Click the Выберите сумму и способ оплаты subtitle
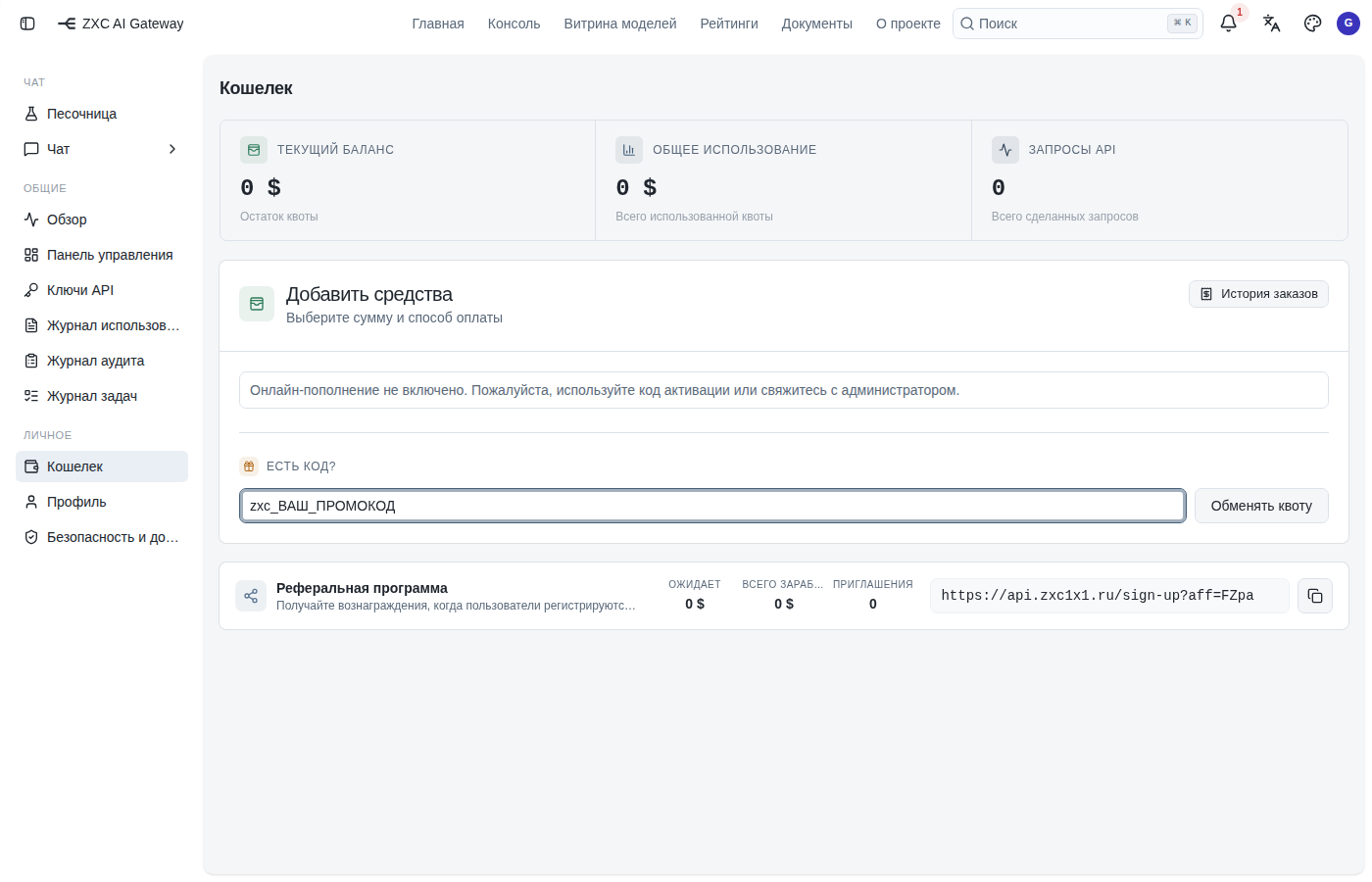Screen dimensions: 1372x882 pos(394,318)
